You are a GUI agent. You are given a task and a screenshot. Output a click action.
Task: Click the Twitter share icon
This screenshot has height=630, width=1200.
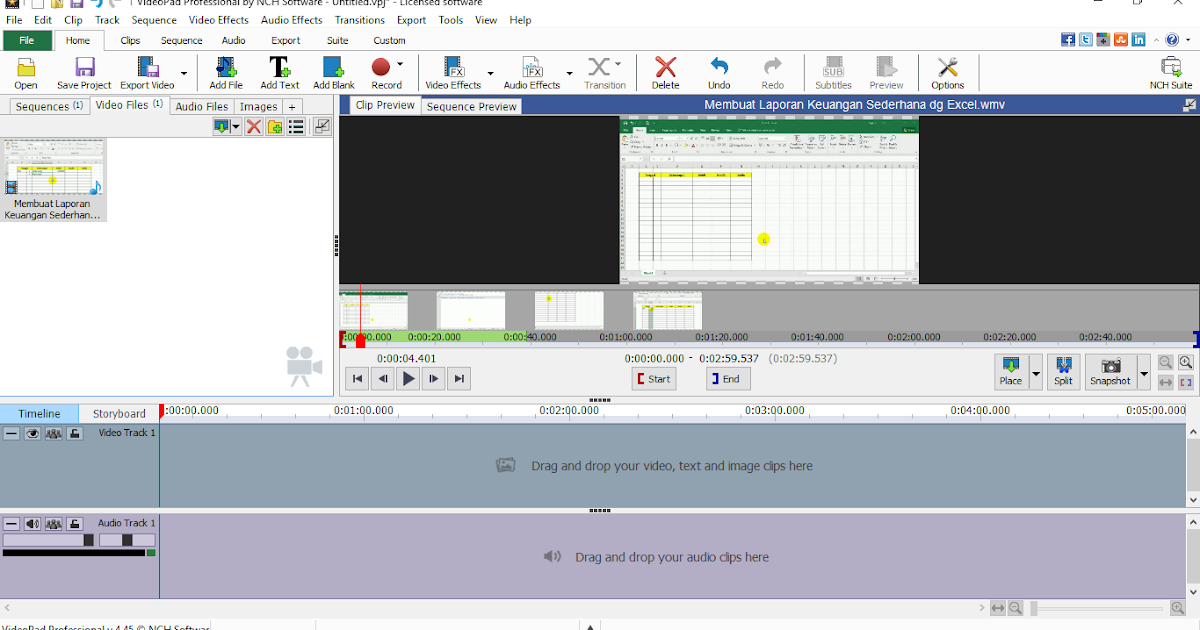point(1085,40)
